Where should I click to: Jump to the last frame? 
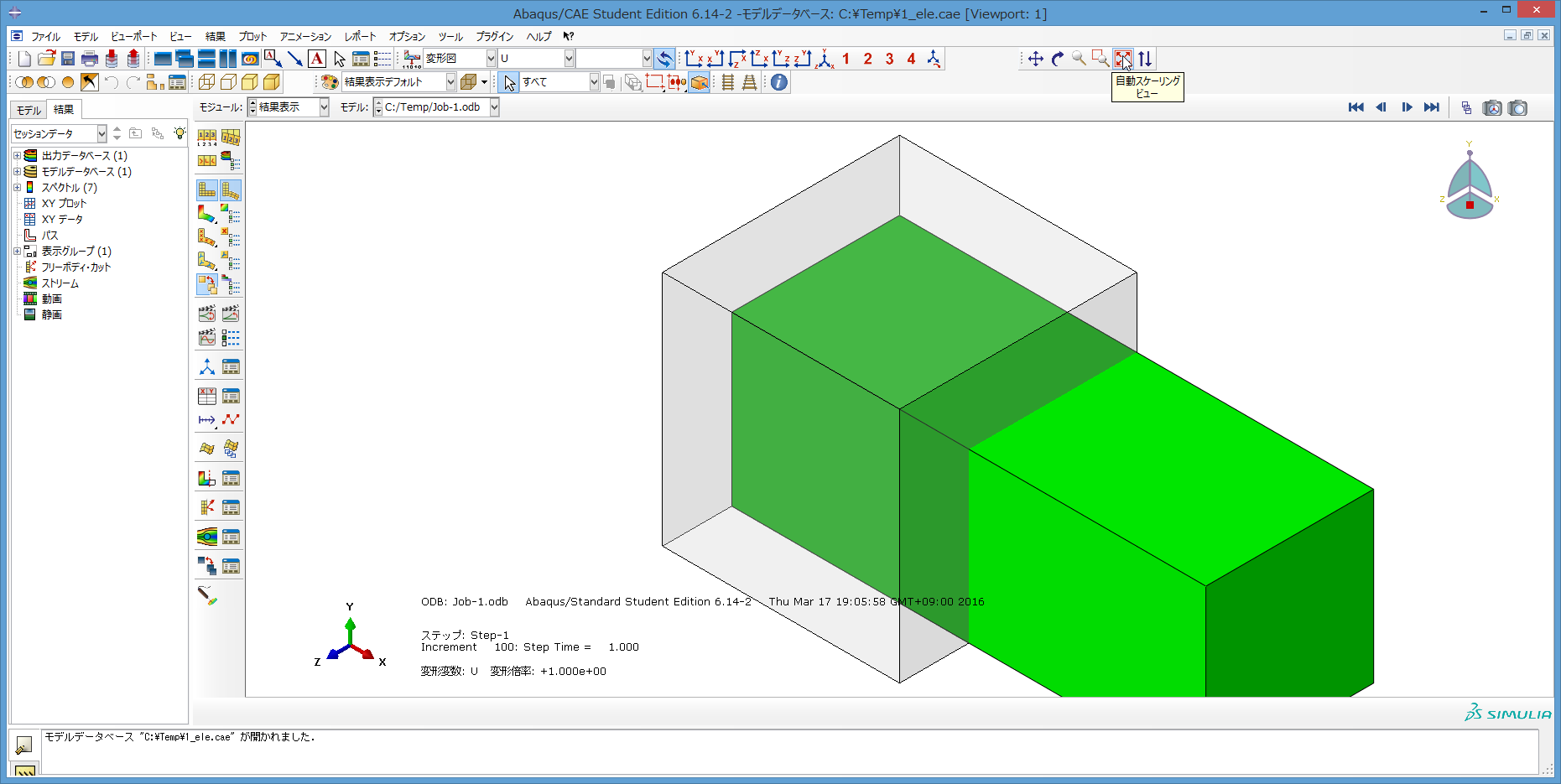[x=1432, y=107]
